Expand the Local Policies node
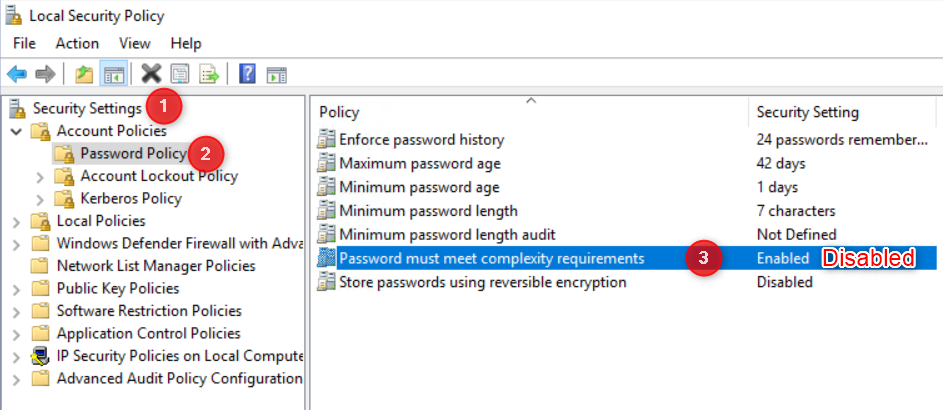 (x=16, y=221)
